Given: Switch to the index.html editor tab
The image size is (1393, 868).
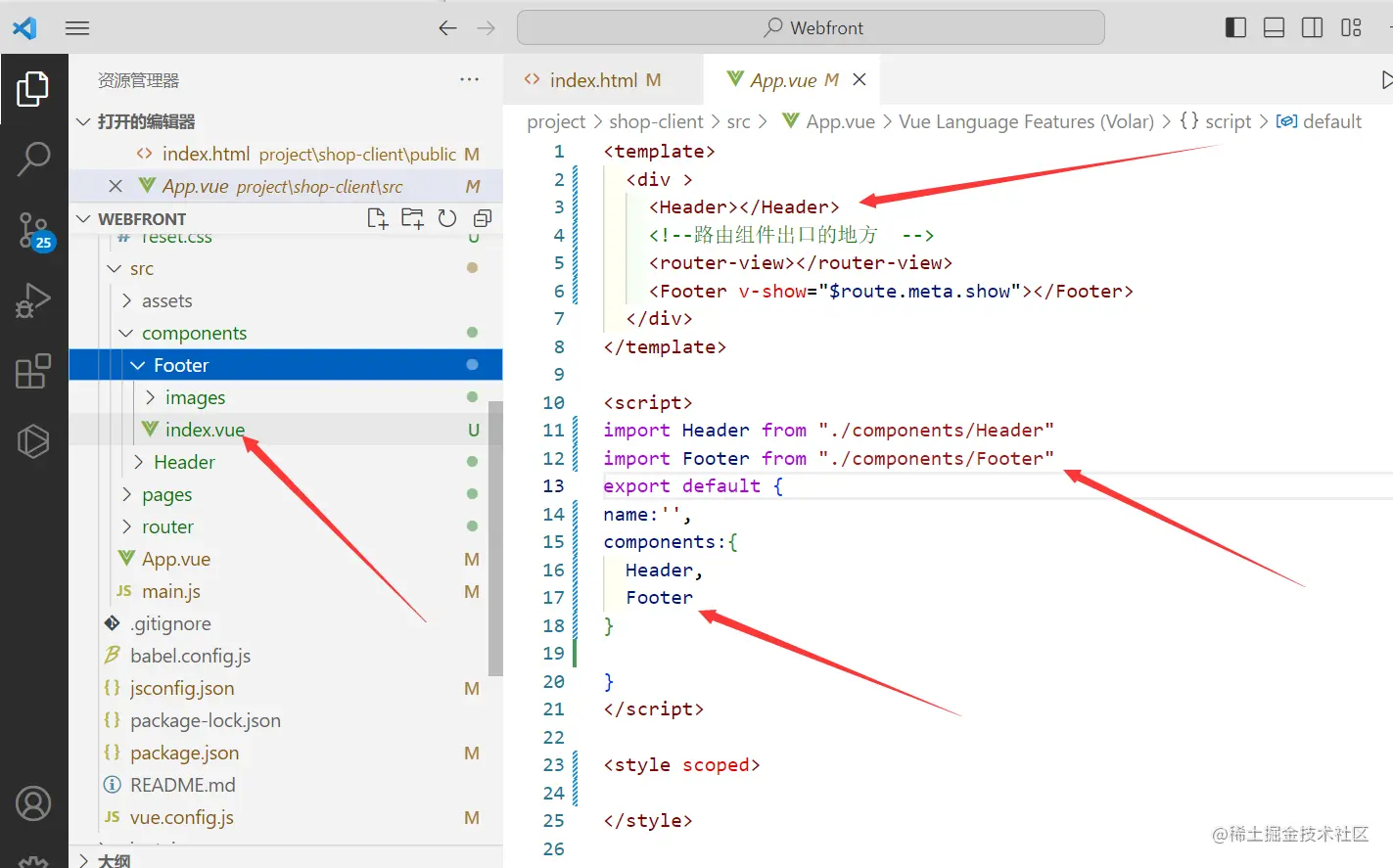Looking at the screenshot, I should click(603, 79).
